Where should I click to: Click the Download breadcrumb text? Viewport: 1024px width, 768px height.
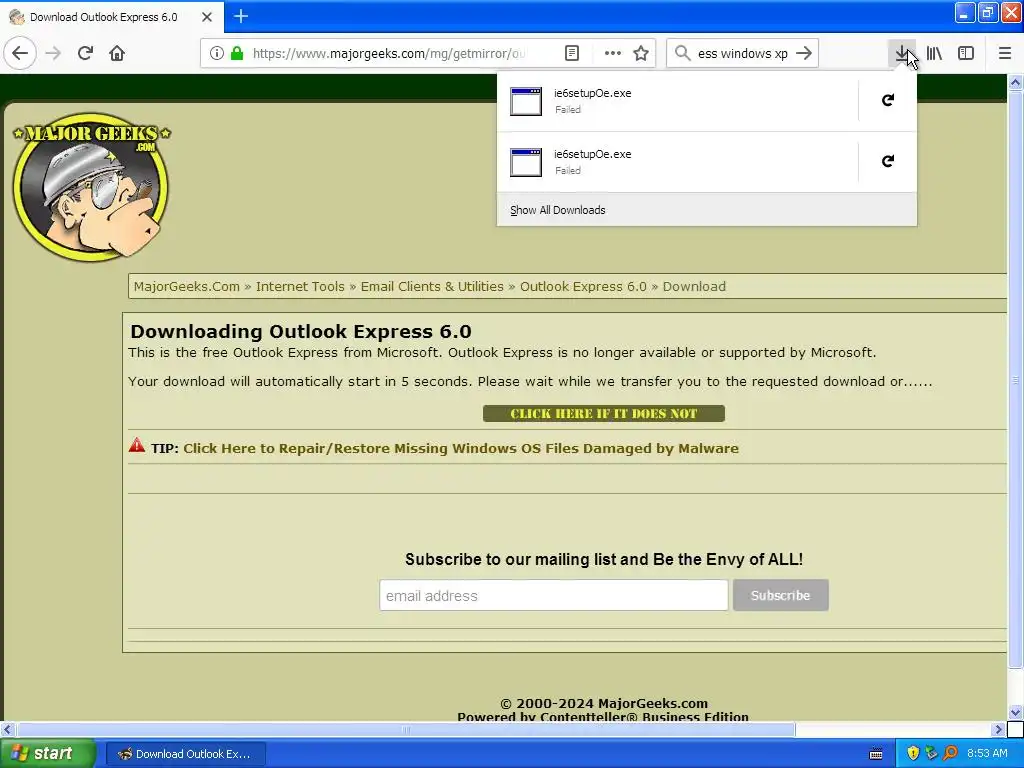point(694,287)
